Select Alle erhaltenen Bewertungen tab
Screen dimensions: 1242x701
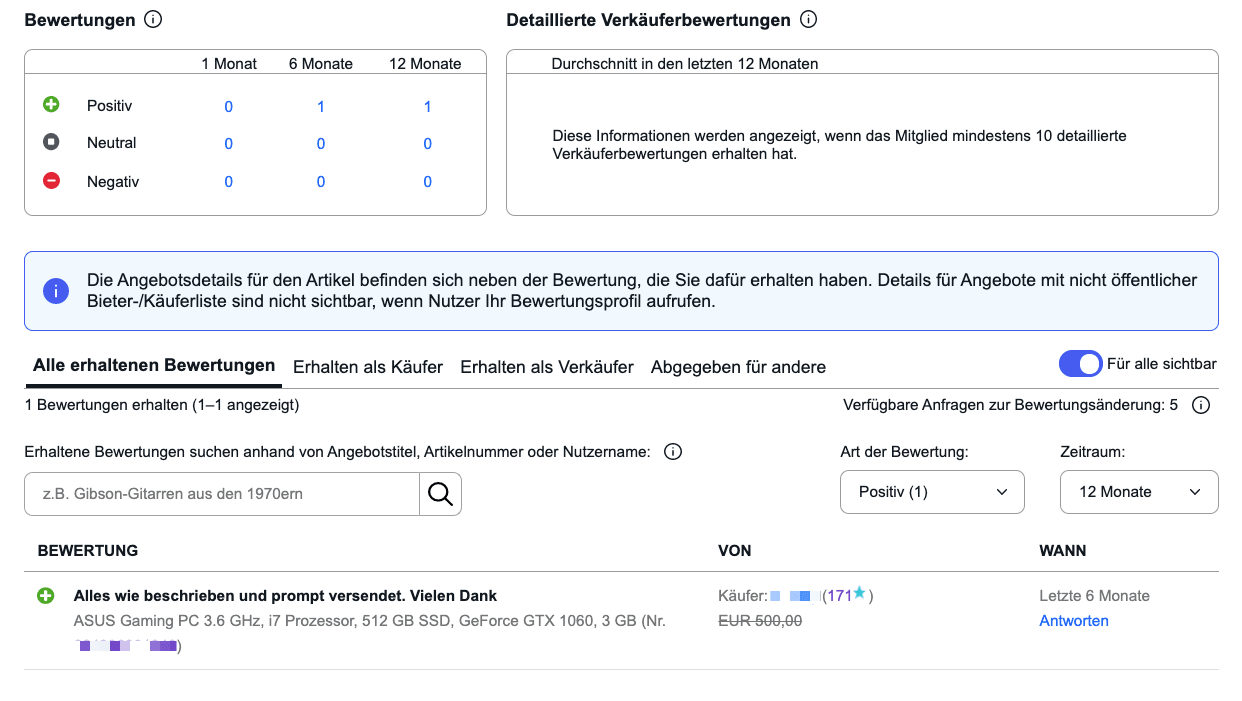(153, 366)
